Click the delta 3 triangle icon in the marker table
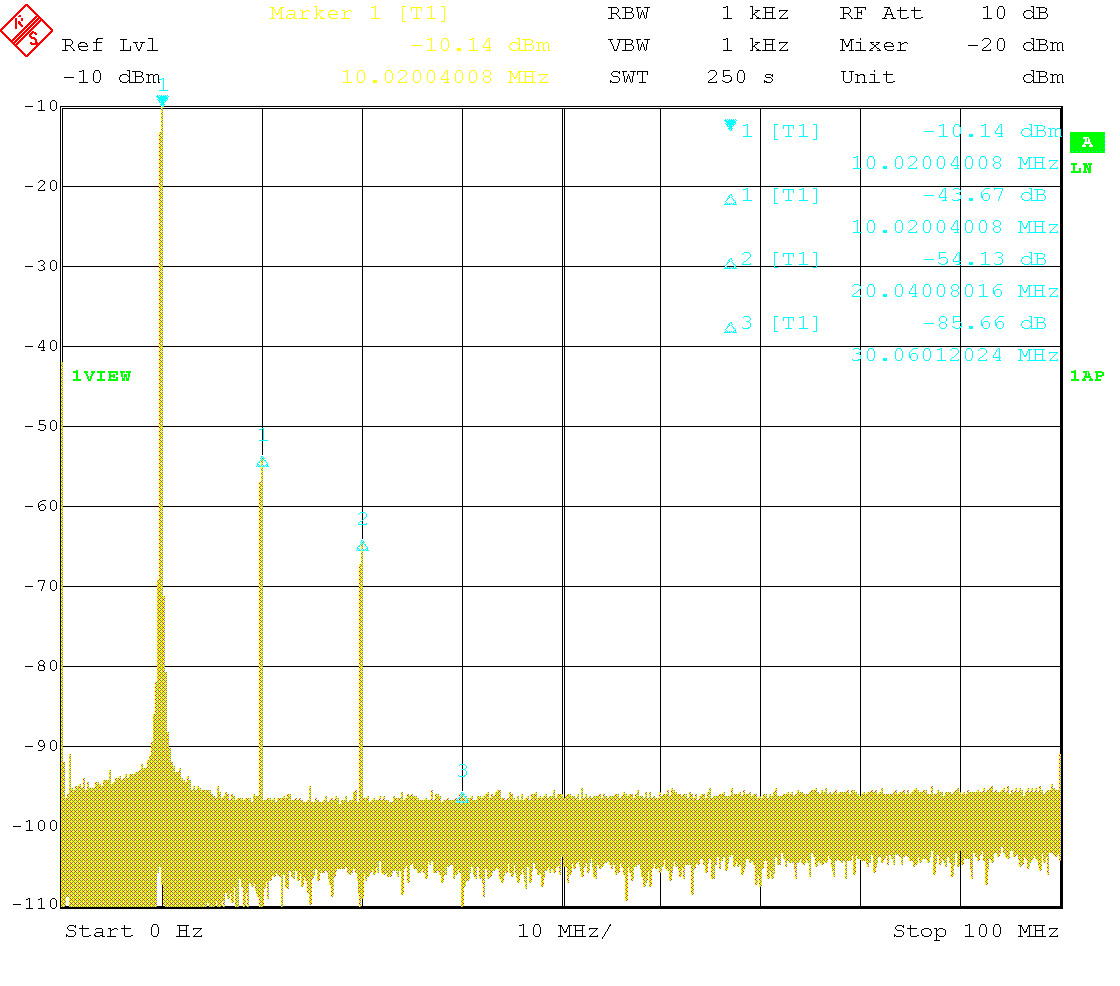The height and width of the screenshot is (986, 1120). 730,328
